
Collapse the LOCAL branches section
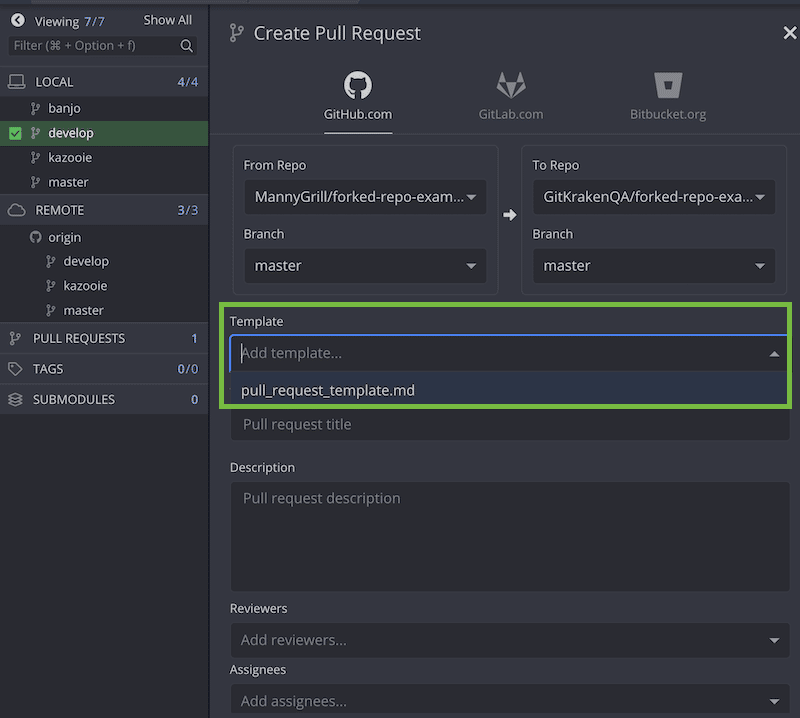pos(55,82)
